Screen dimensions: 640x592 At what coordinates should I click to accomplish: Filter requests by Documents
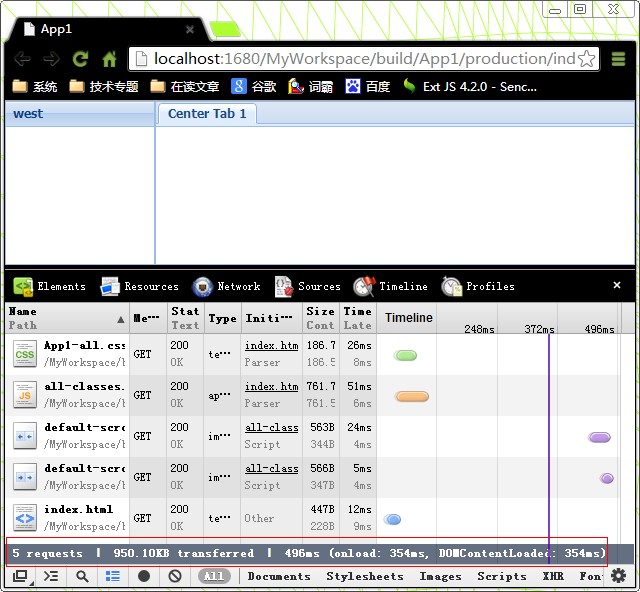(x=279, y=576)
